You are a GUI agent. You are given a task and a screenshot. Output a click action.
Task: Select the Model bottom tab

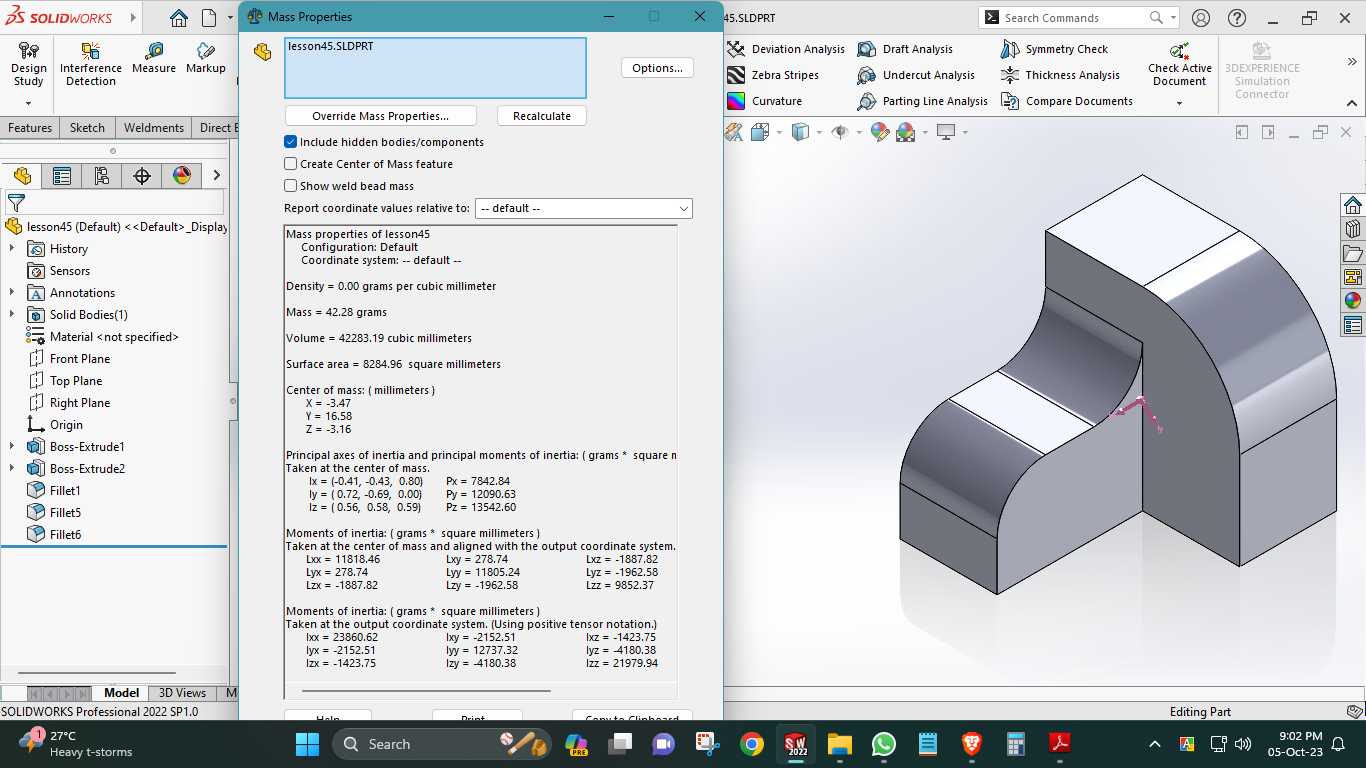coord(122,693)
